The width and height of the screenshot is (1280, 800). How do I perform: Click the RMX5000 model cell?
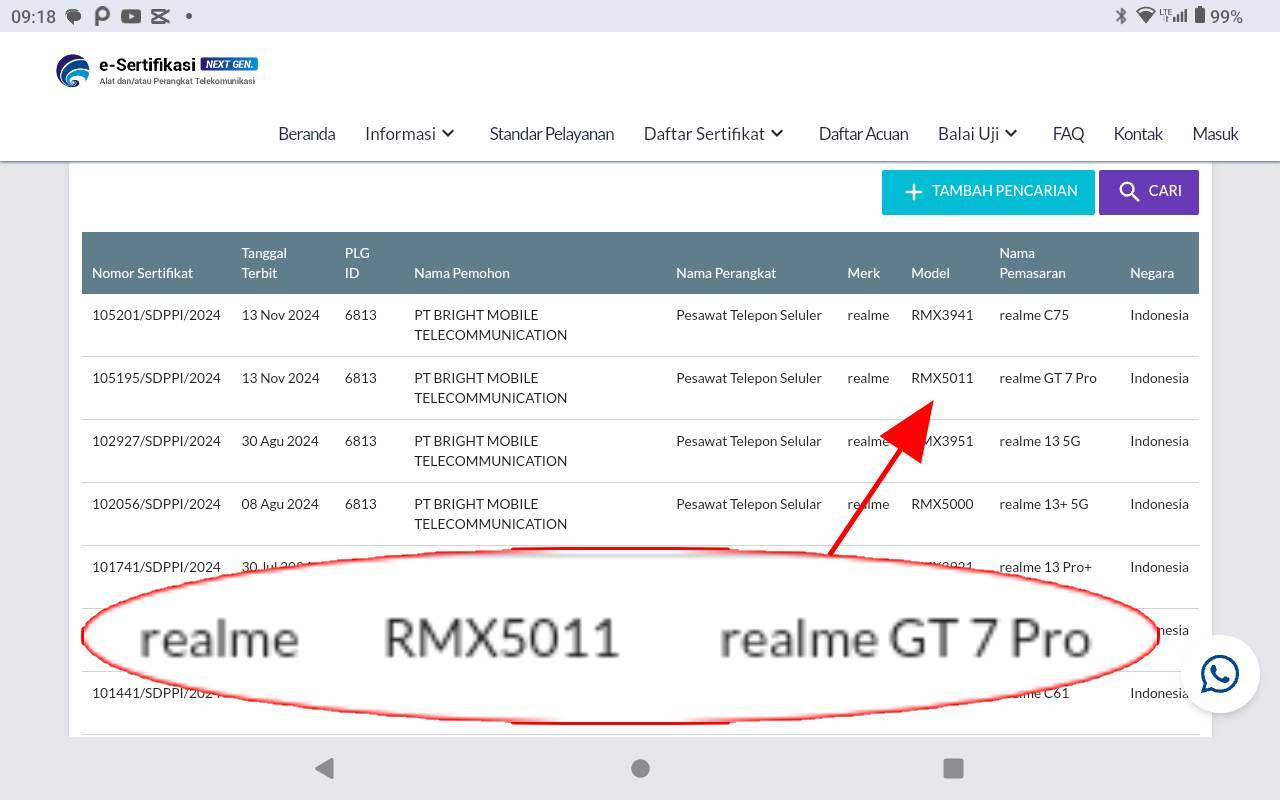point(941,504)
